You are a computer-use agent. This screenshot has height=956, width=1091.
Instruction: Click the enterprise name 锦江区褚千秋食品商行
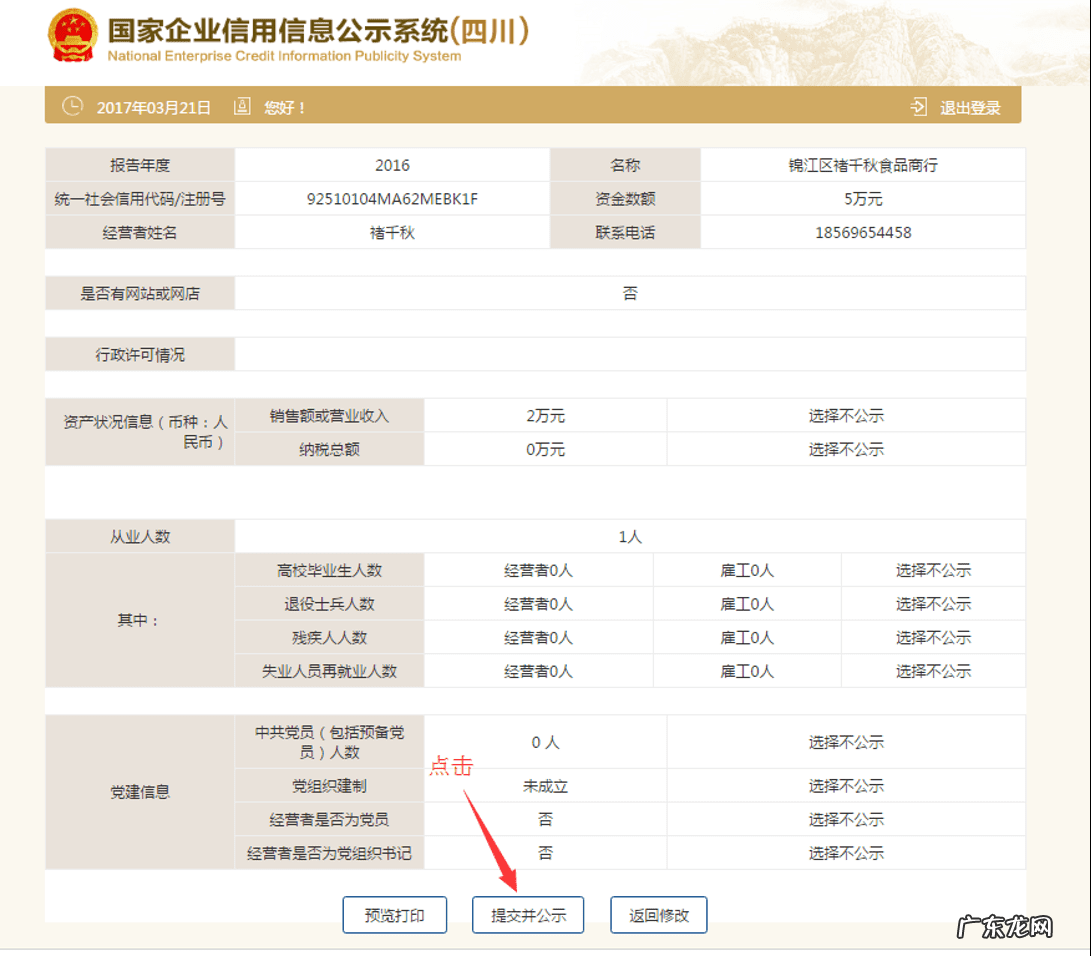(x=862, y=166)
